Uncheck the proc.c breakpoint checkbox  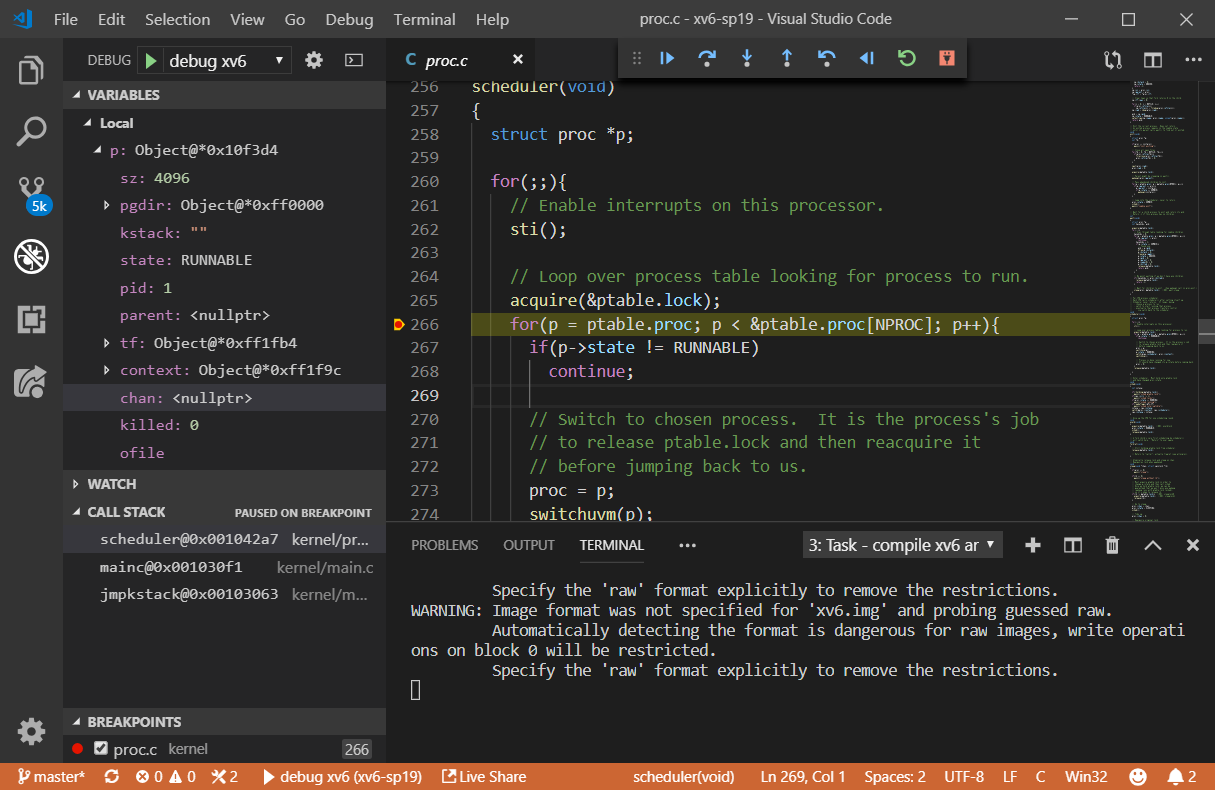pyautogui.click(x=100, y=749)
